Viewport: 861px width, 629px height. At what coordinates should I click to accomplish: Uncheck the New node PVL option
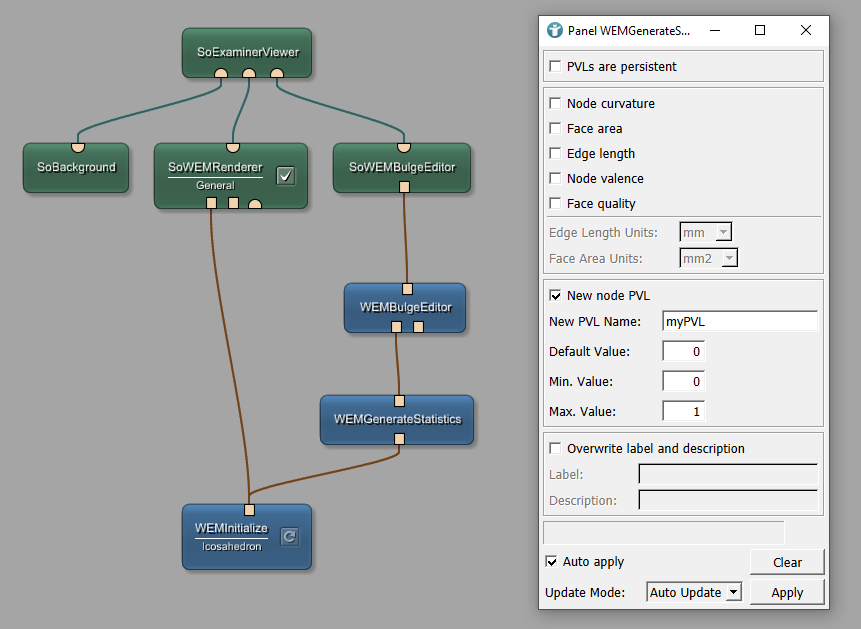tap(556, 296)
